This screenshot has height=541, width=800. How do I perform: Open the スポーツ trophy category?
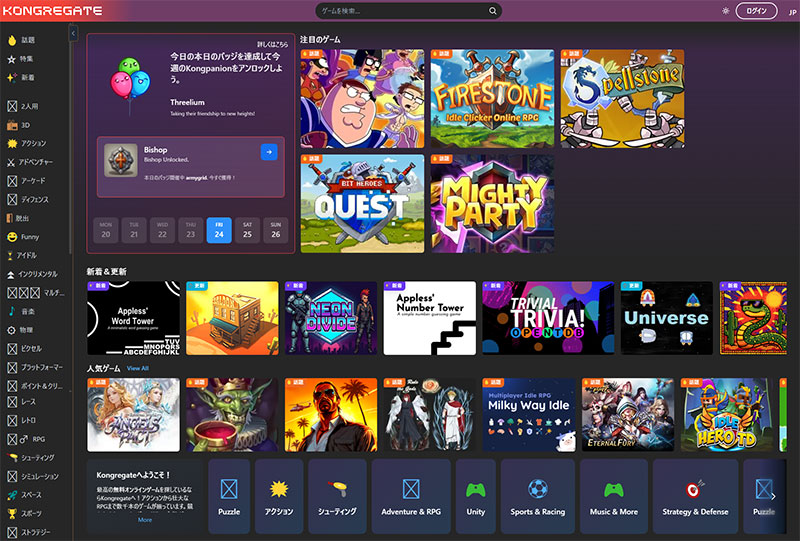pyautogui.click(x=24, y=513)
